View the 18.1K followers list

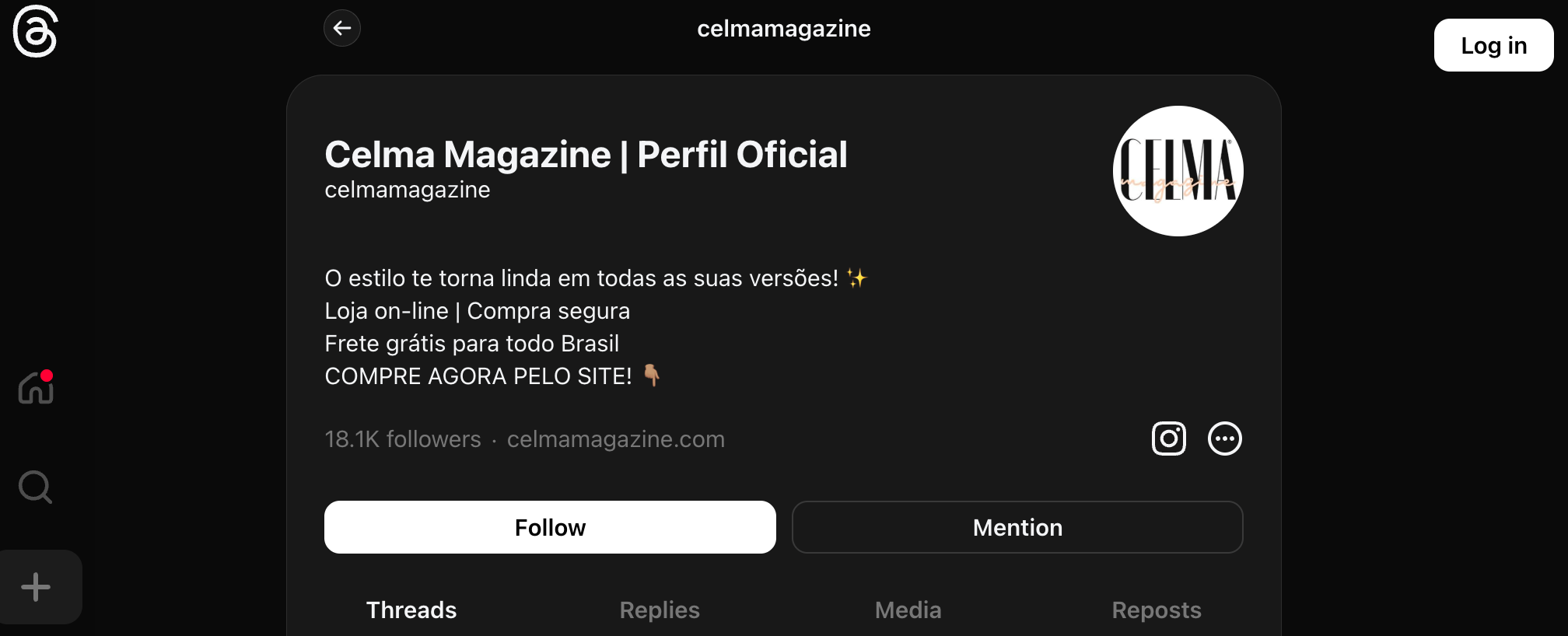[x=403, y=439]
